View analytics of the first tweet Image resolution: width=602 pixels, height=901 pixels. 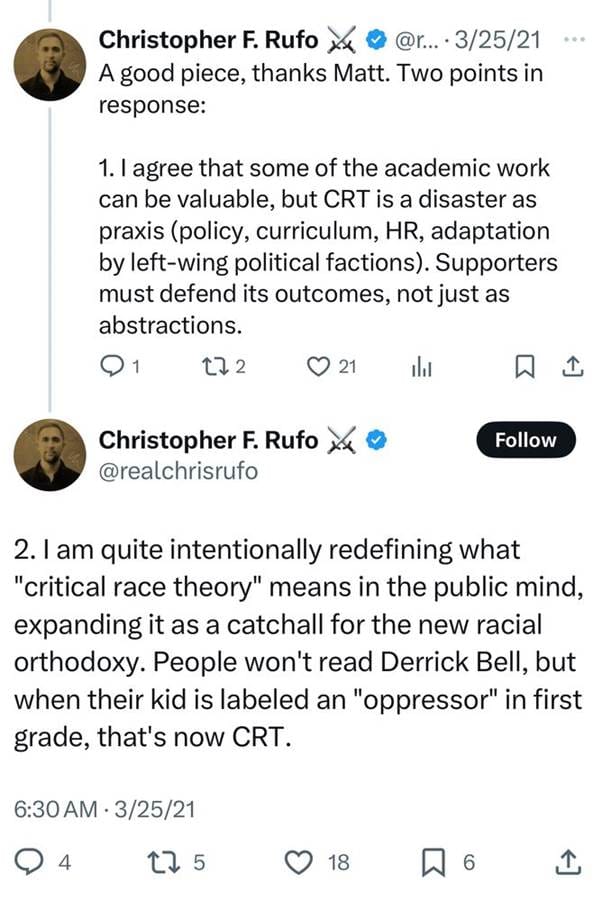420,369
